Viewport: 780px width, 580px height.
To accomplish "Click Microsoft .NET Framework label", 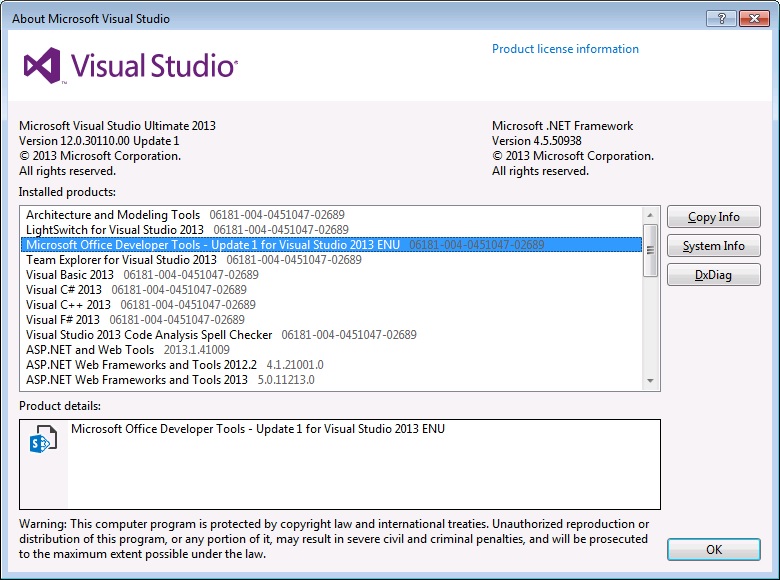I will click(563, 126).
